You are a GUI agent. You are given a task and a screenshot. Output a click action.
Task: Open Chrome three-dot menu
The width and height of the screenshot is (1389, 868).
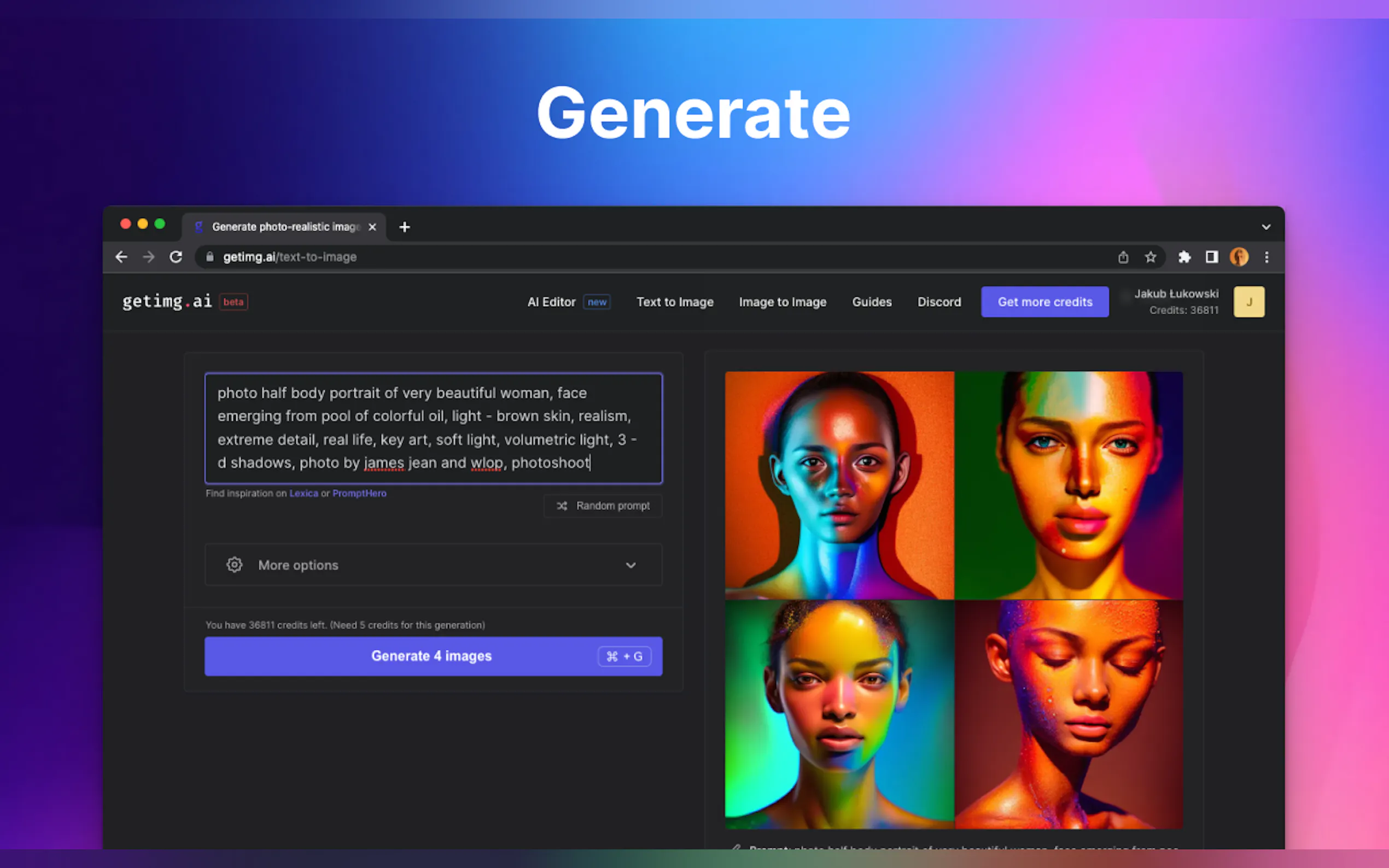(1267, 257)
